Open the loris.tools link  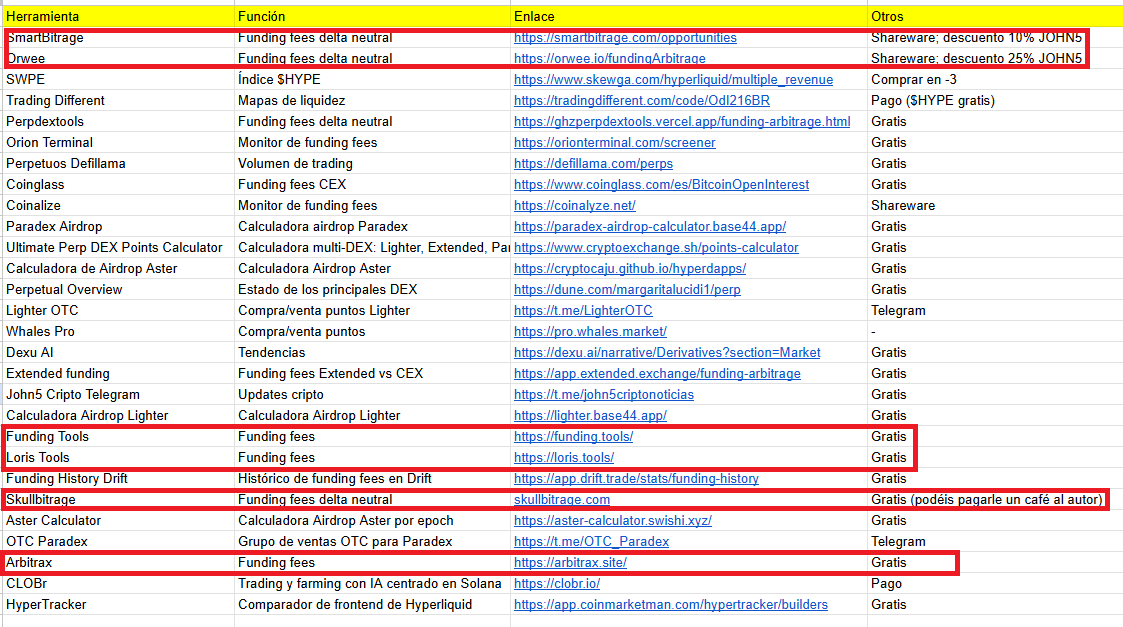point(564,457)
